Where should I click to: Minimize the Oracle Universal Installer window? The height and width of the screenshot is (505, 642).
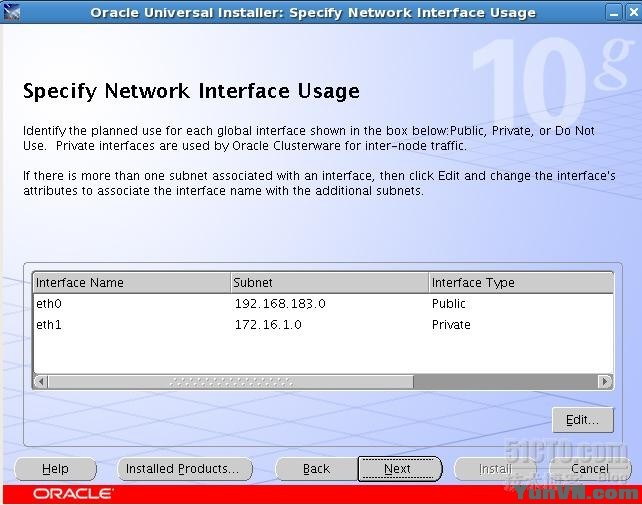[614, 13]
